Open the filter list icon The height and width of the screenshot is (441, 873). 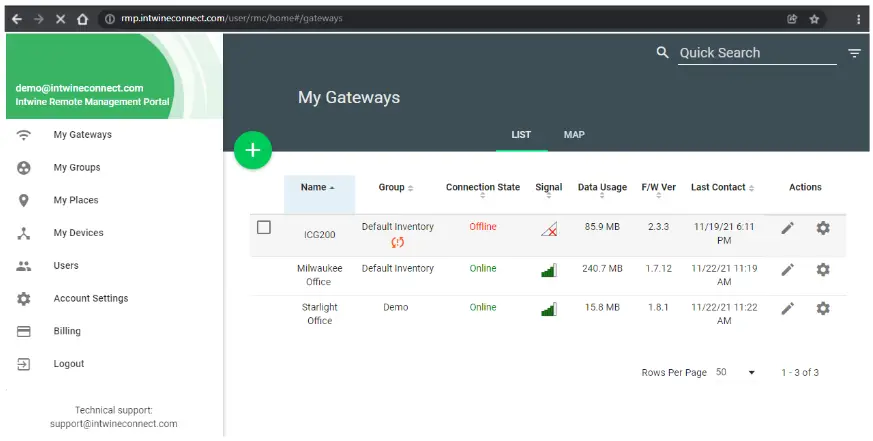tap(855, 53)
